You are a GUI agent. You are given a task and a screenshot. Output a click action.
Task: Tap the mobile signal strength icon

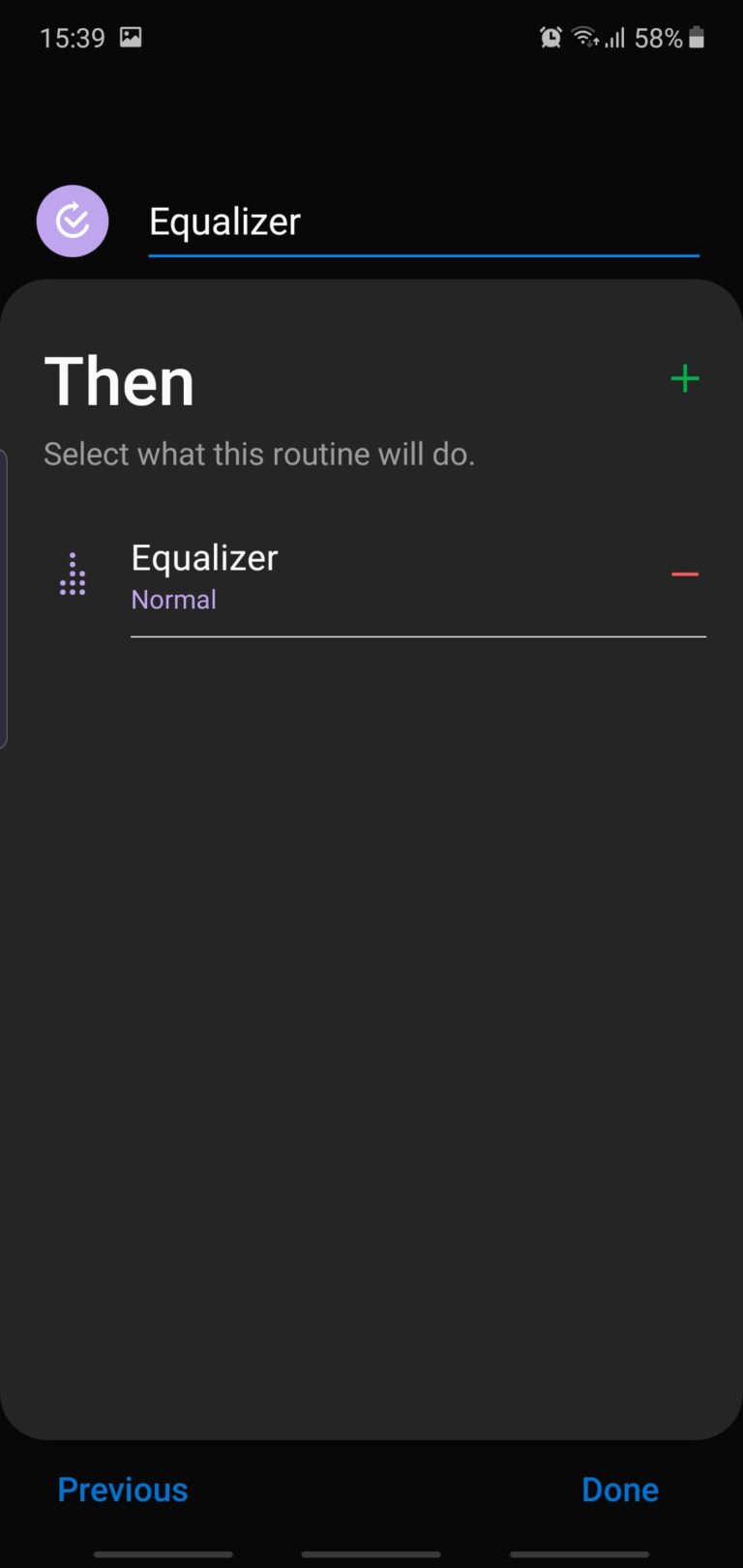point(615,38)
